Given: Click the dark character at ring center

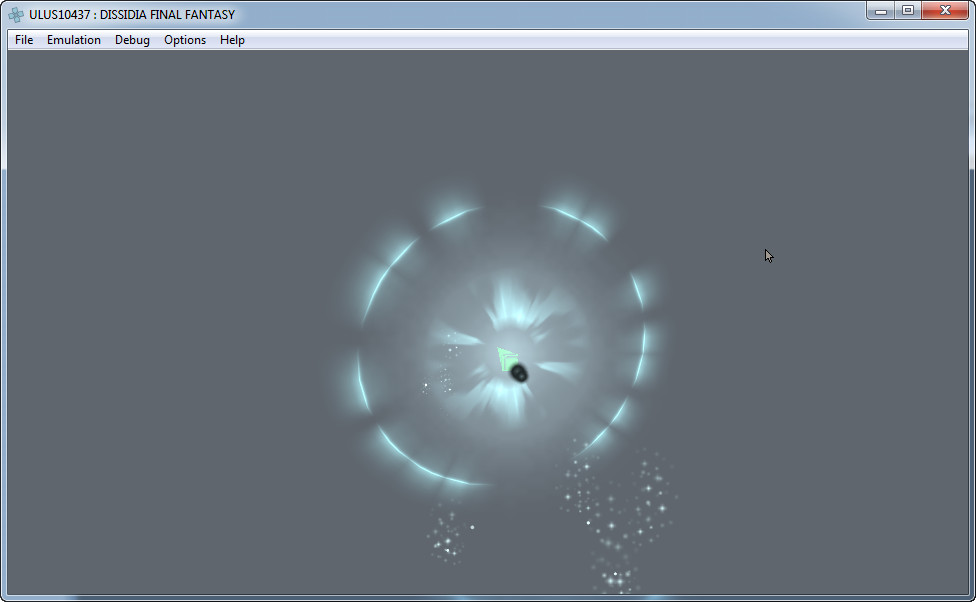Looking at the screenshot, I should click(519, 373).
